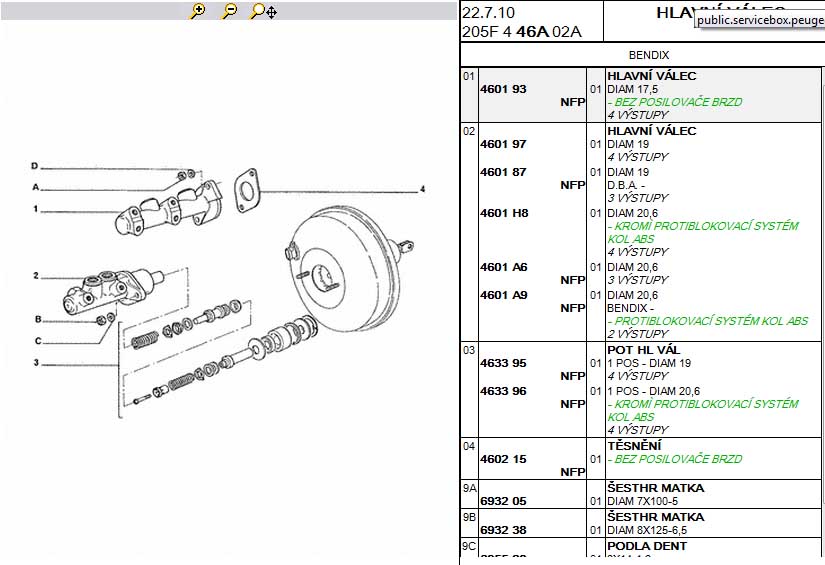Click master cylinder drawing labeled 1

point(166,207)
